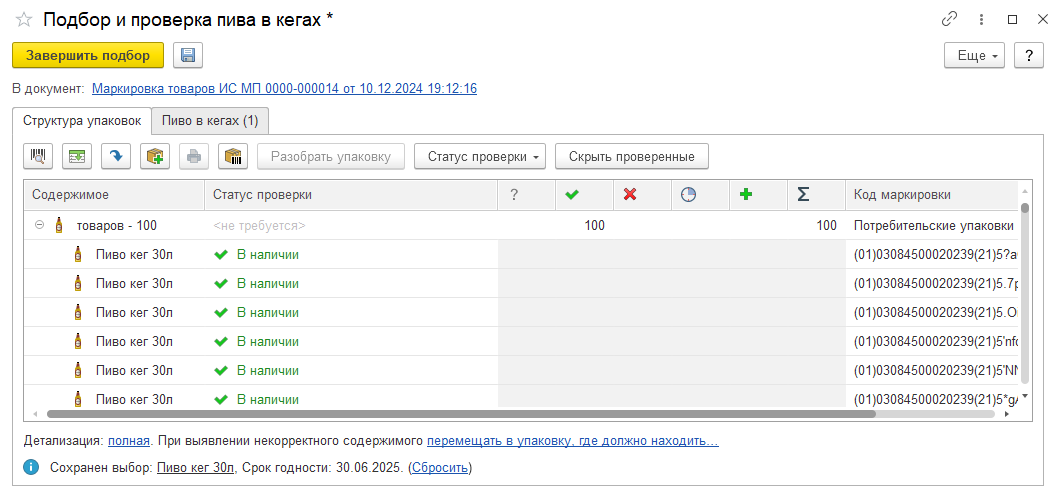Click green check in row with code 5.7p
1059x497 pixels.
tap(220, 284)
